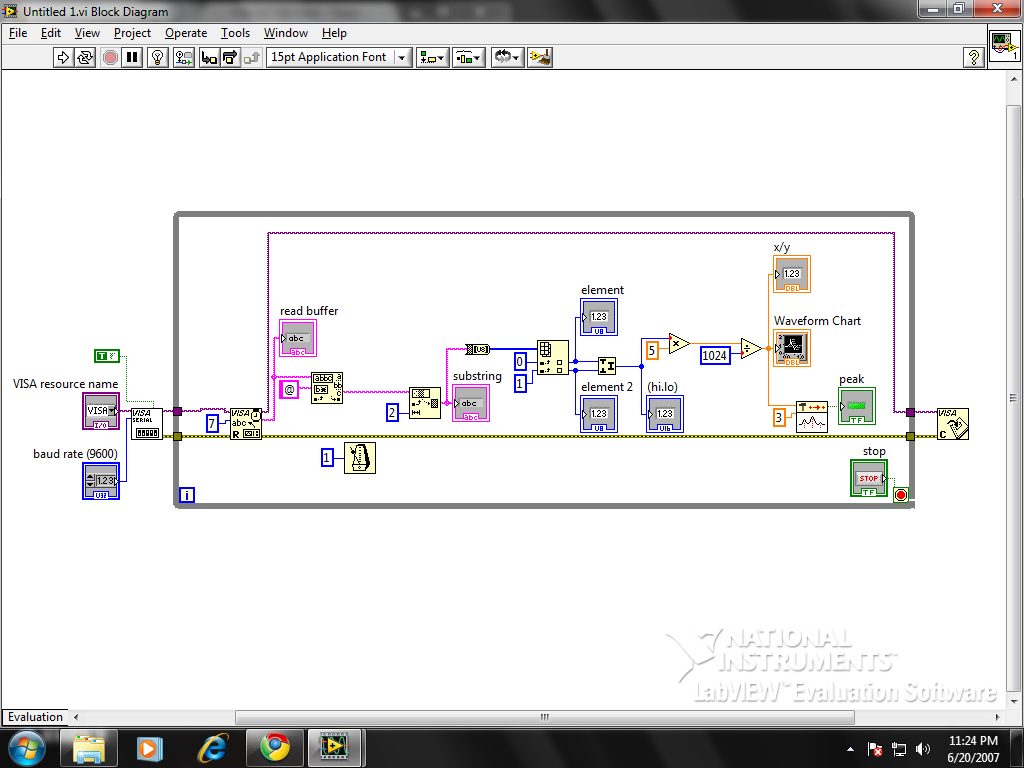Open Google Chrome from taskbar
This screenshot has width=1024, height=768.
275,748
